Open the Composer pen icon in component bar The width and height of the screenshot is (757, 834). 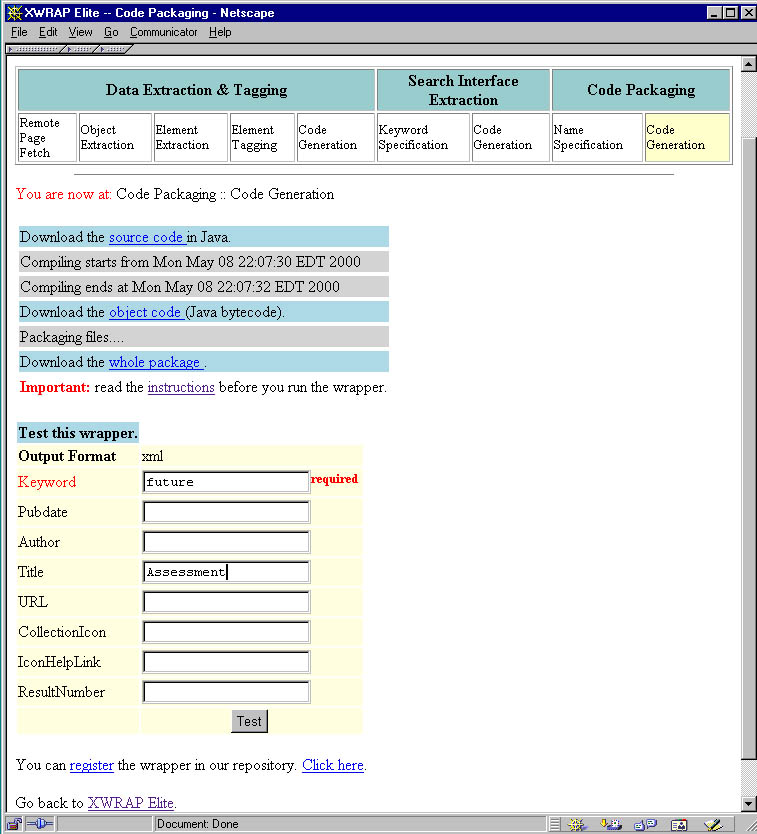pyautogui.click(x=713, y=825)
